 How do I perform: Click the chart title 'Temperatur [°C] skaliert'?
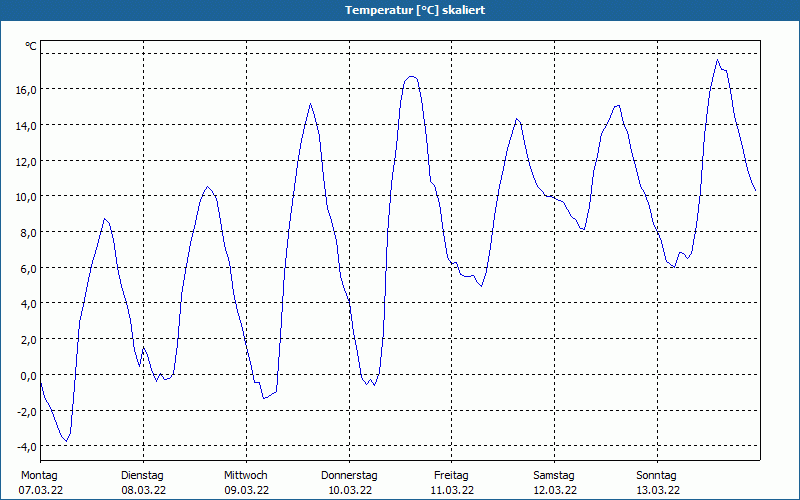point(400,10)
